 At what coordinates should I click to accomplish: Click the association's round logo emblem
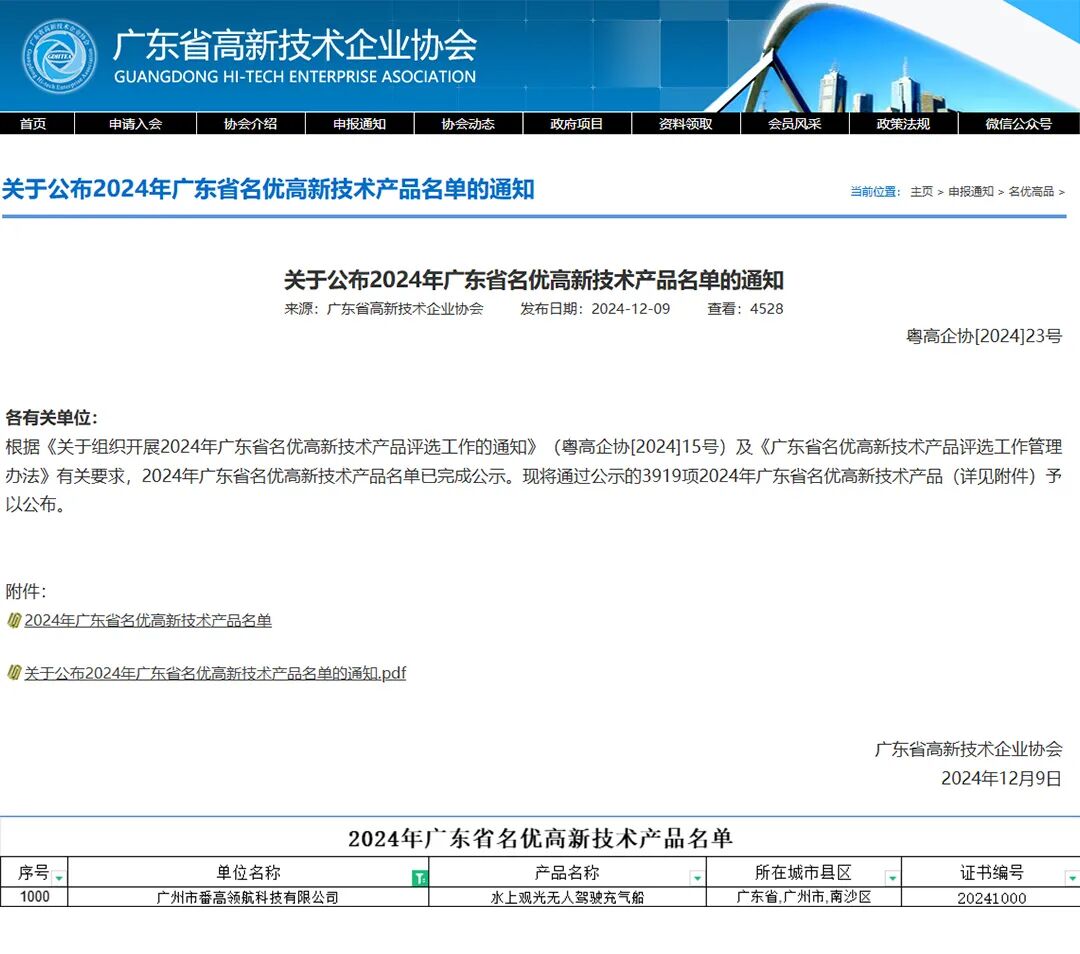60,56
